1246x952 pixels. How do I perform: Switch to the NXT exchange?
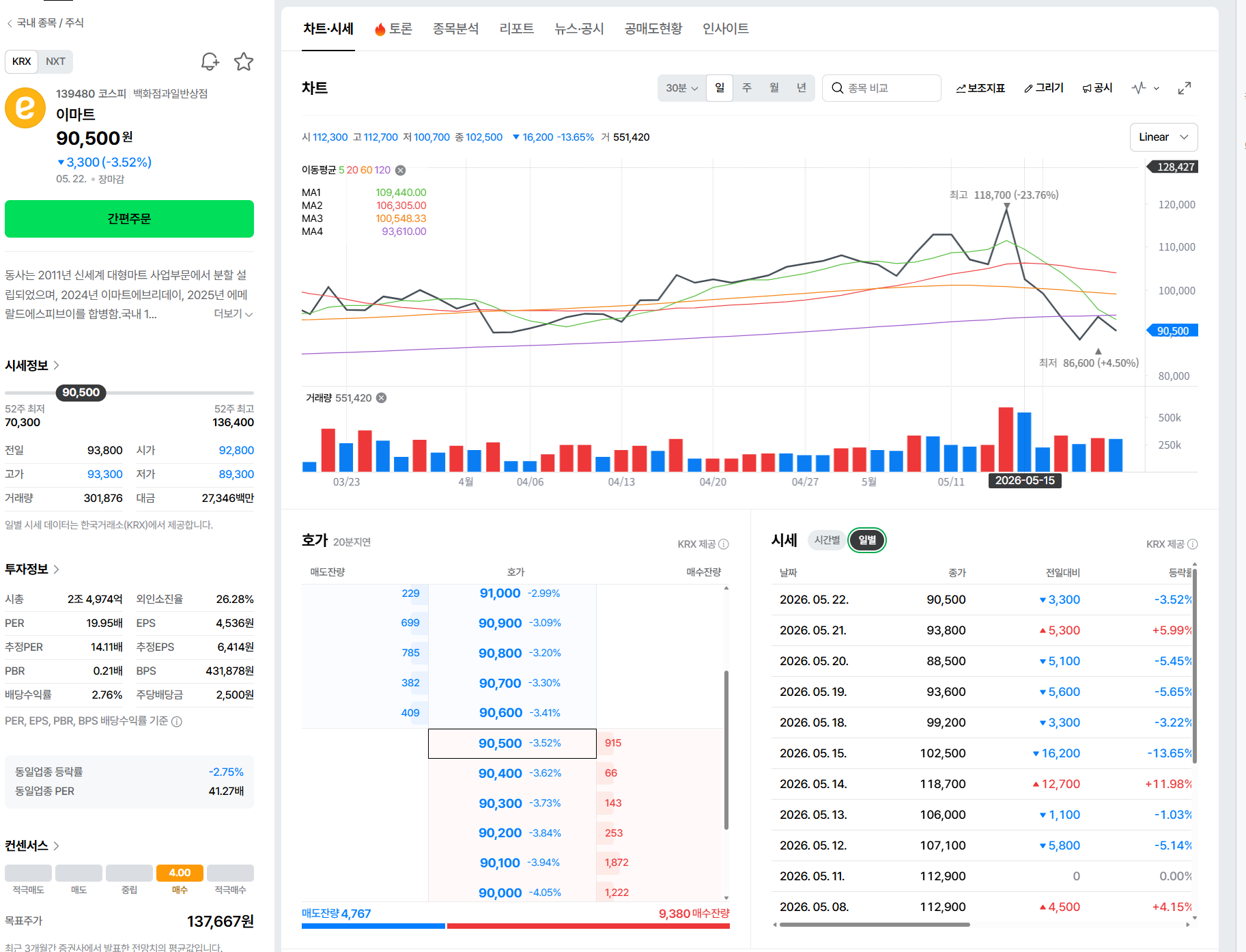55,61
